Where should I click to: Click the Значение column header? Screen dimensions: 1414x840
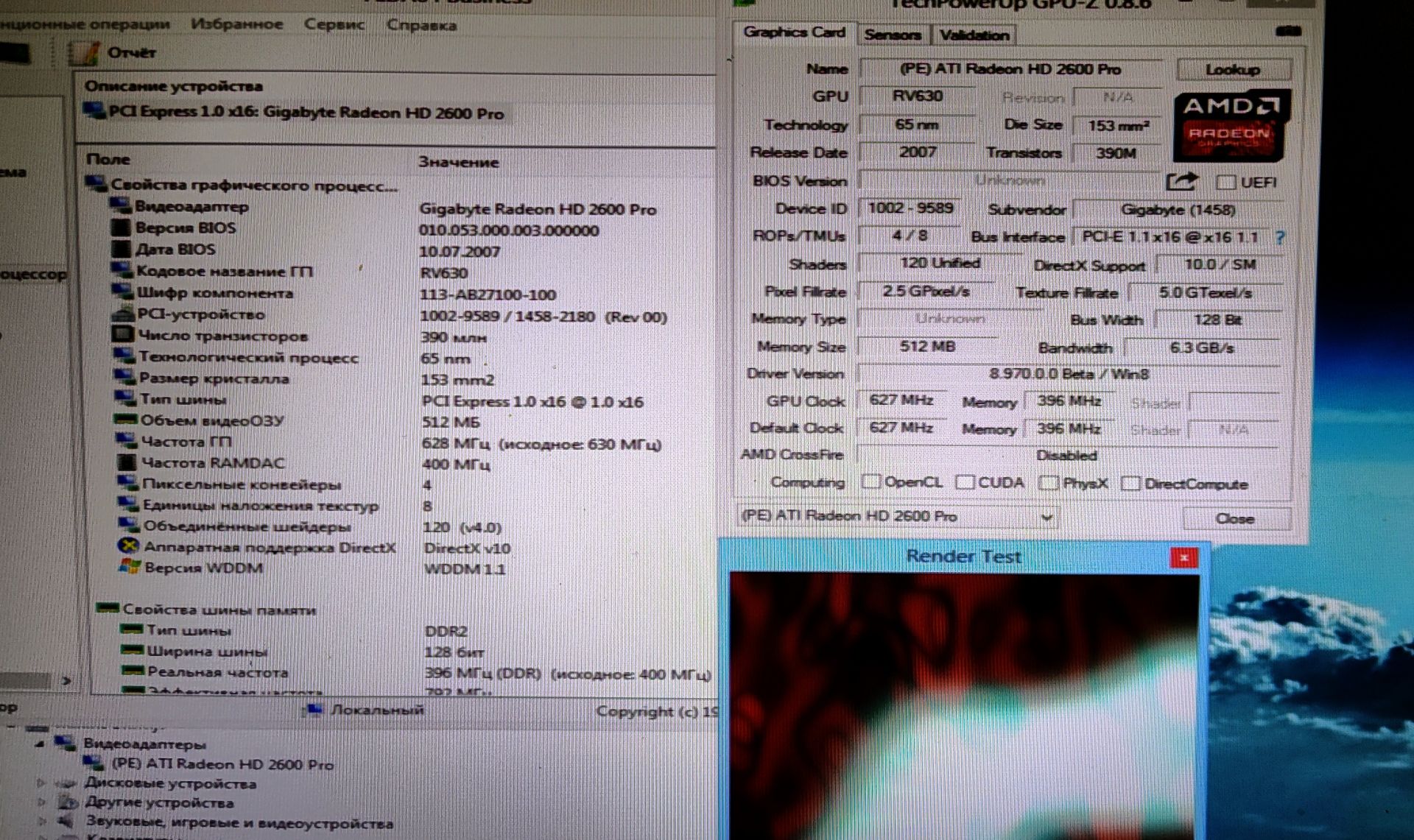pos(459,162)
